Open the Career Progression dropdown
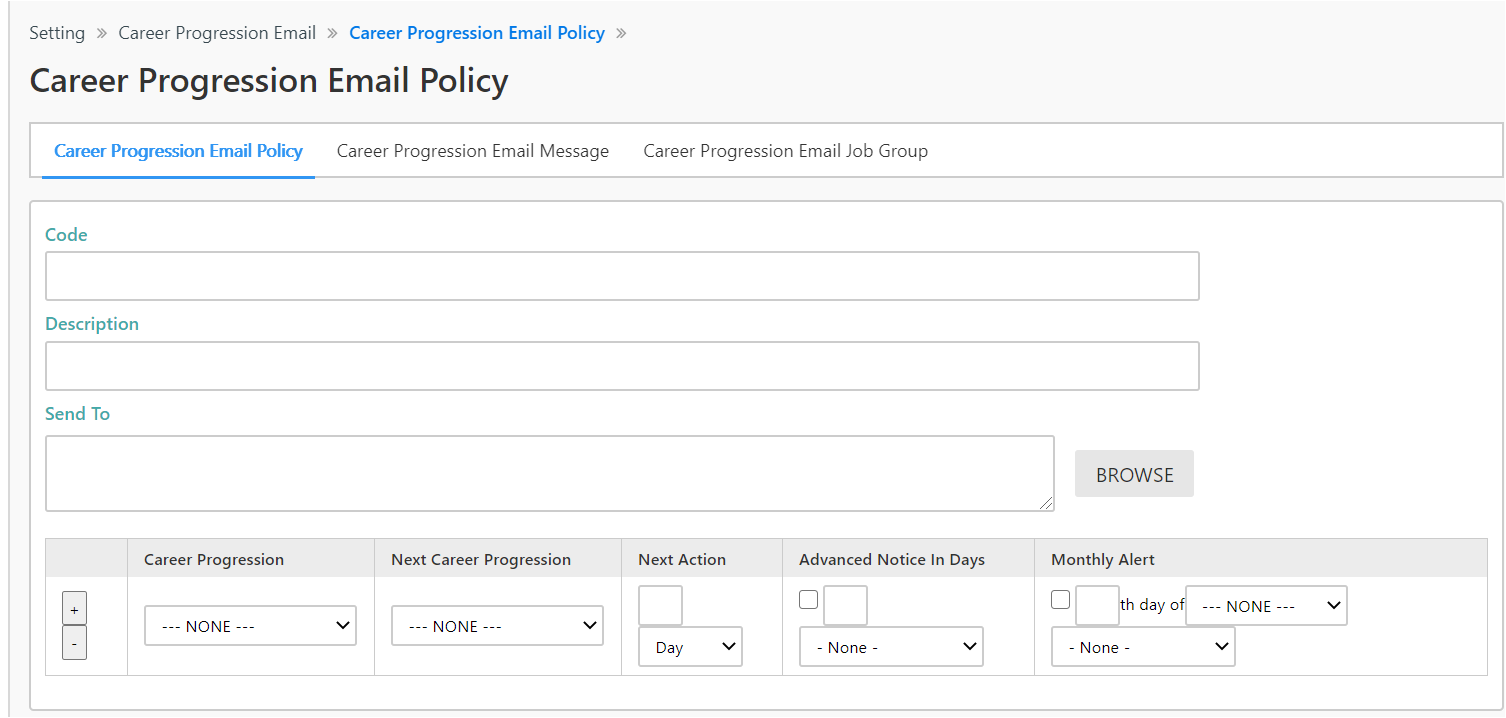Screen dimensions: 1506x718 click(250, 626)
